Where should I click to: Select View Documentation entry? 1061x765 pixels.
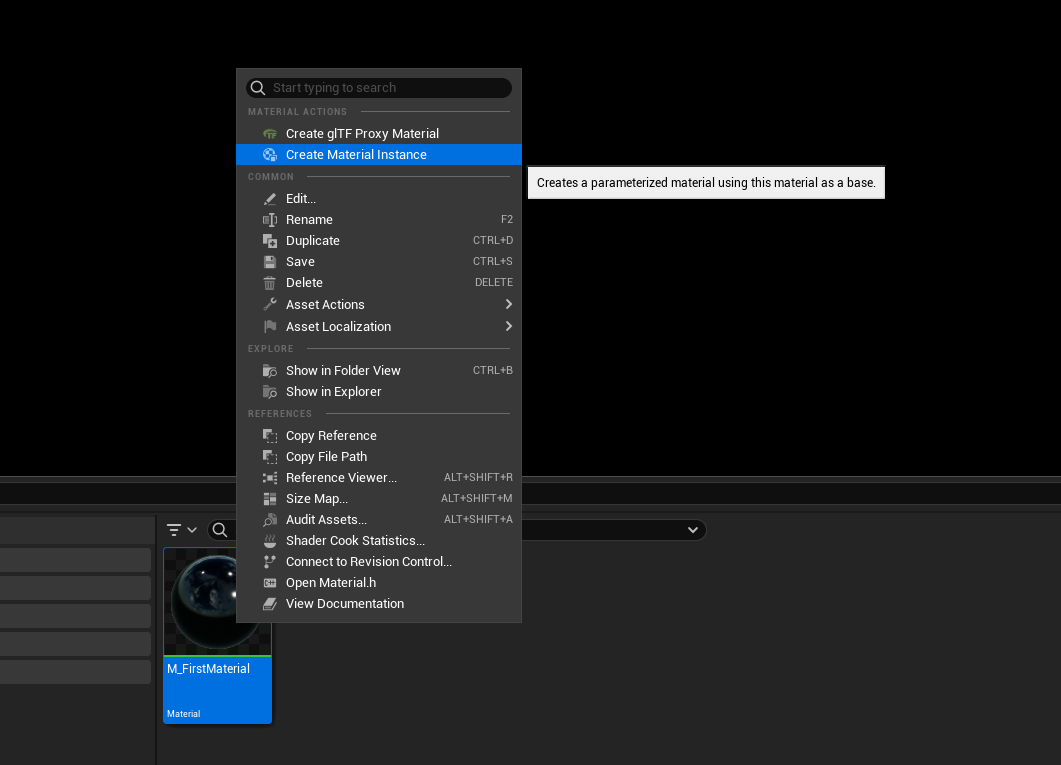pos(379,603)
